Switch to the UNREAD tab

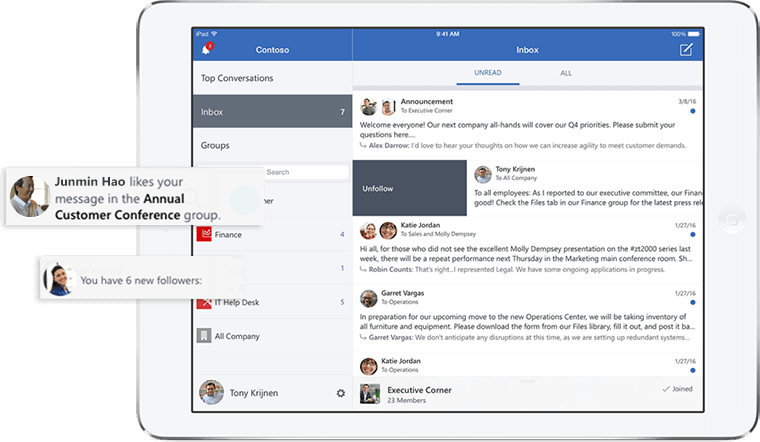[x=488, y=73]
